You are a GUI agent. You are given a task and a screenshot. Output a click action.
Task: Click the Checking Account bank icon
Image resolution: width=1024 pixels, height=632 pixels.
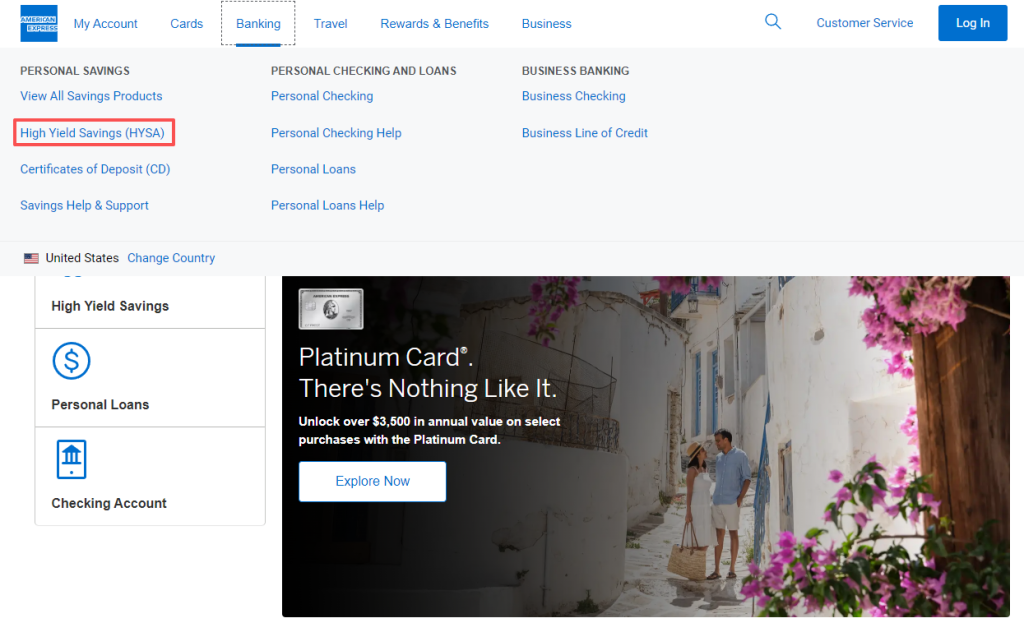[71, 460]
